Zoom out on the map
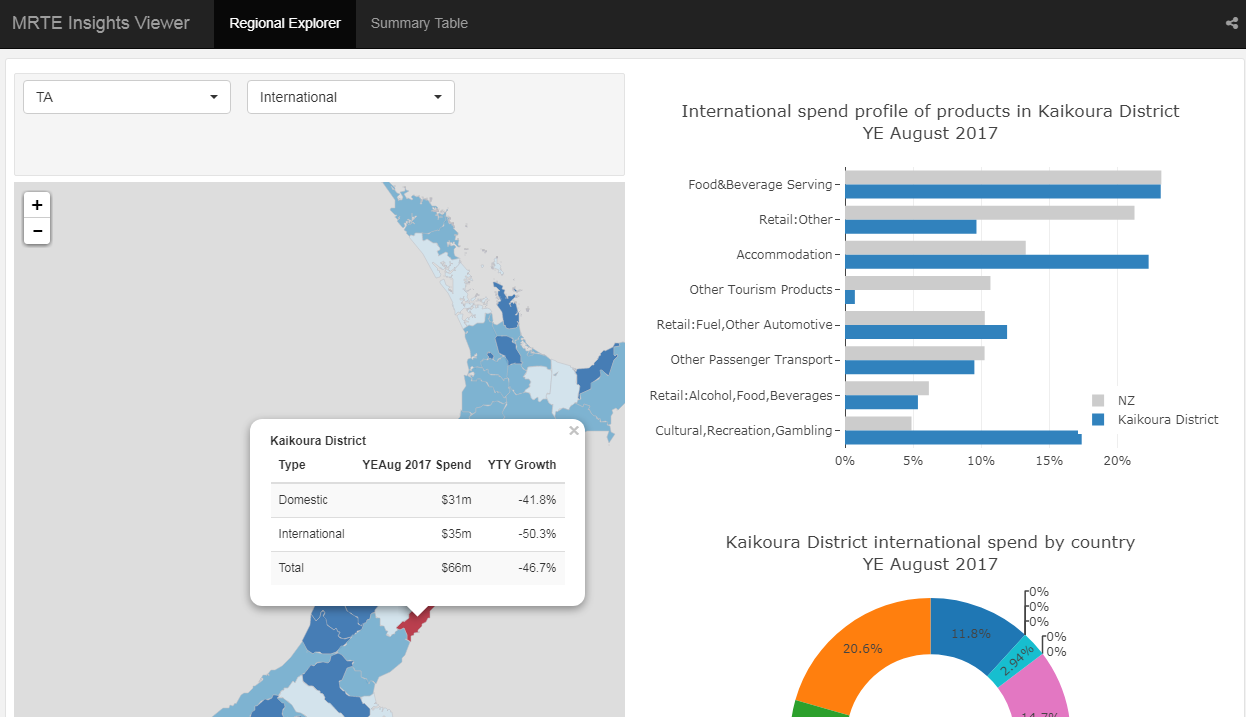Screen dimensions: 1246x717 (x=37, y=231)
